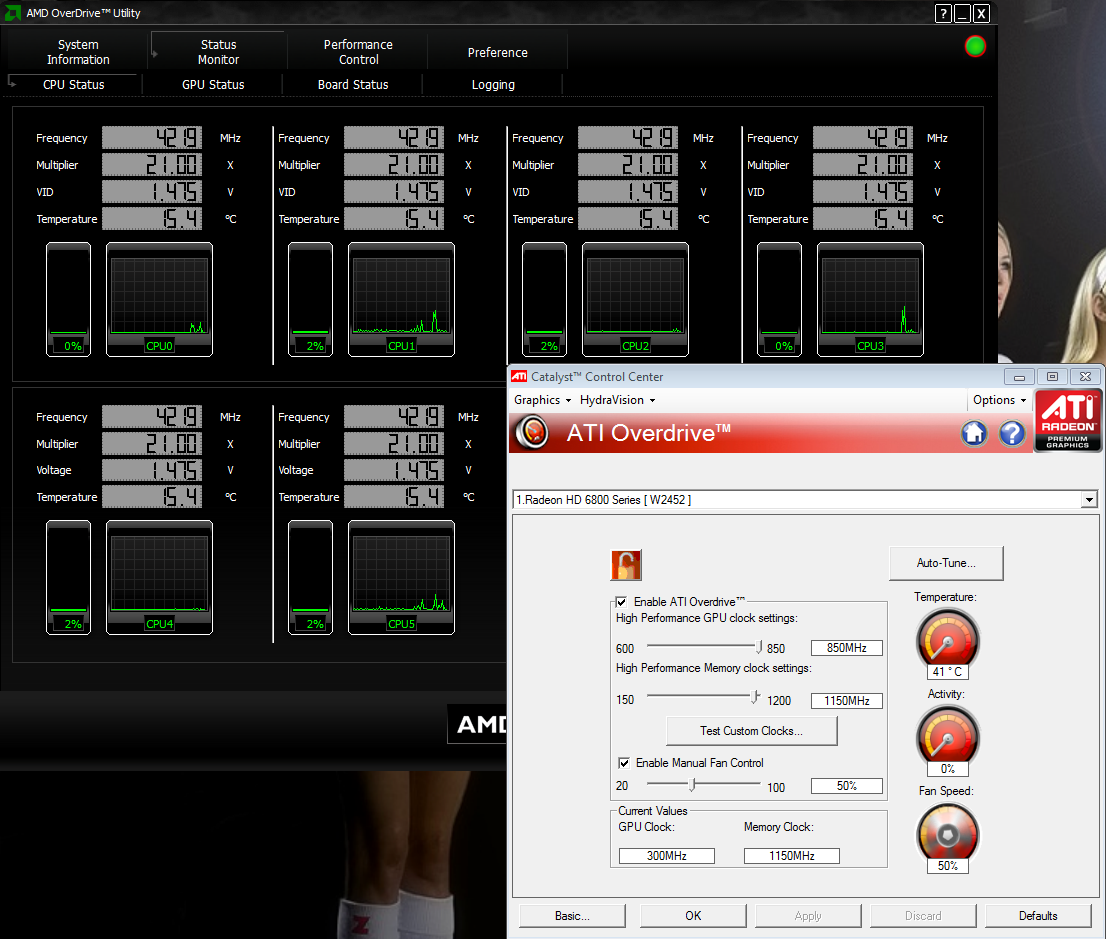Open AMD OverDrive help question button

tap(943, 13)
